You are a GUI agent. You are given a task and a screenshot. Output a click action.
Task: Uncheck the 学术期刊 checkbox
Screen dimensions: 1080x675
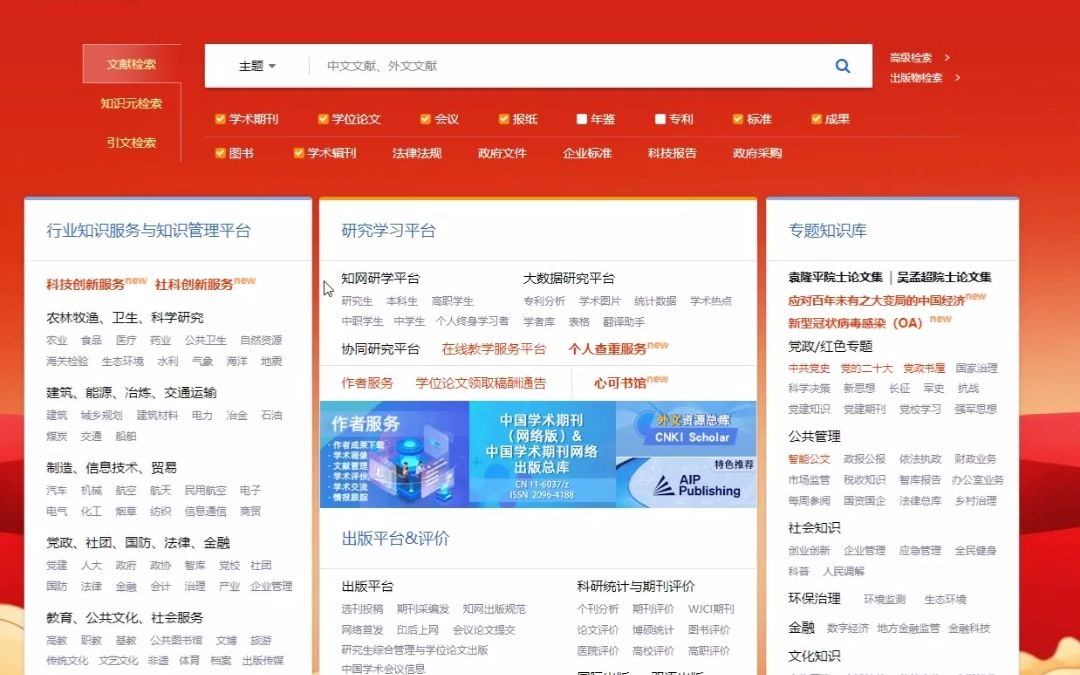pos(220,118)
